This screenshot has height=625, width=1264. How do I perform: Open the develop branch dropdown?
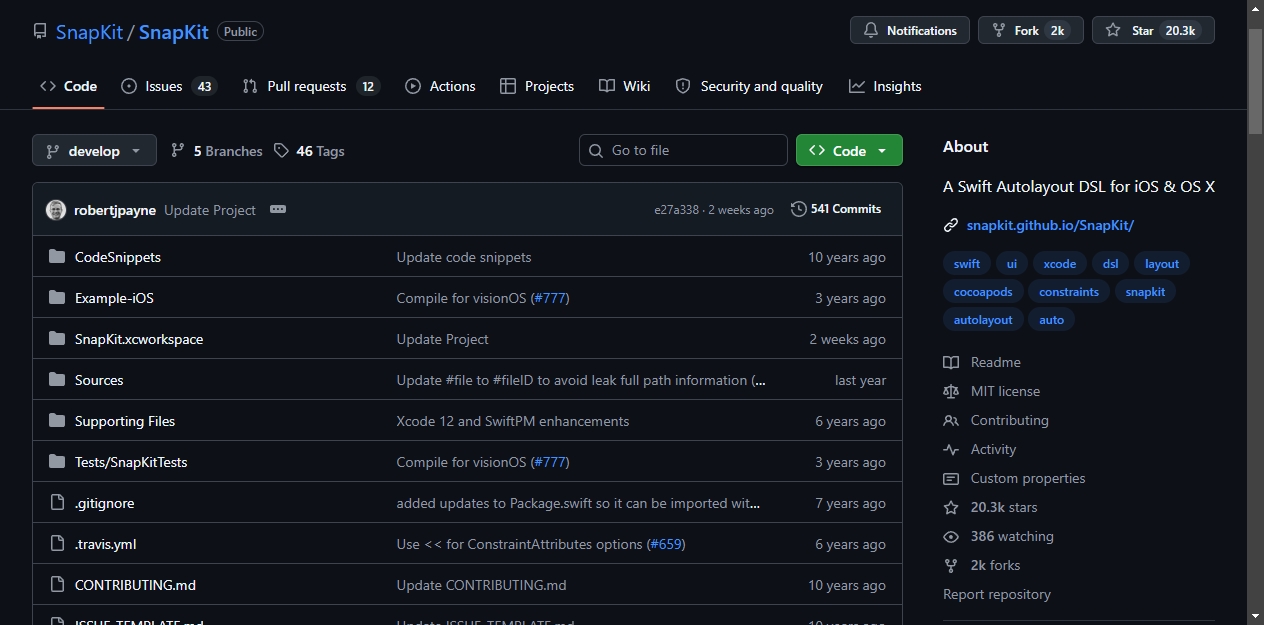point(94,150)
